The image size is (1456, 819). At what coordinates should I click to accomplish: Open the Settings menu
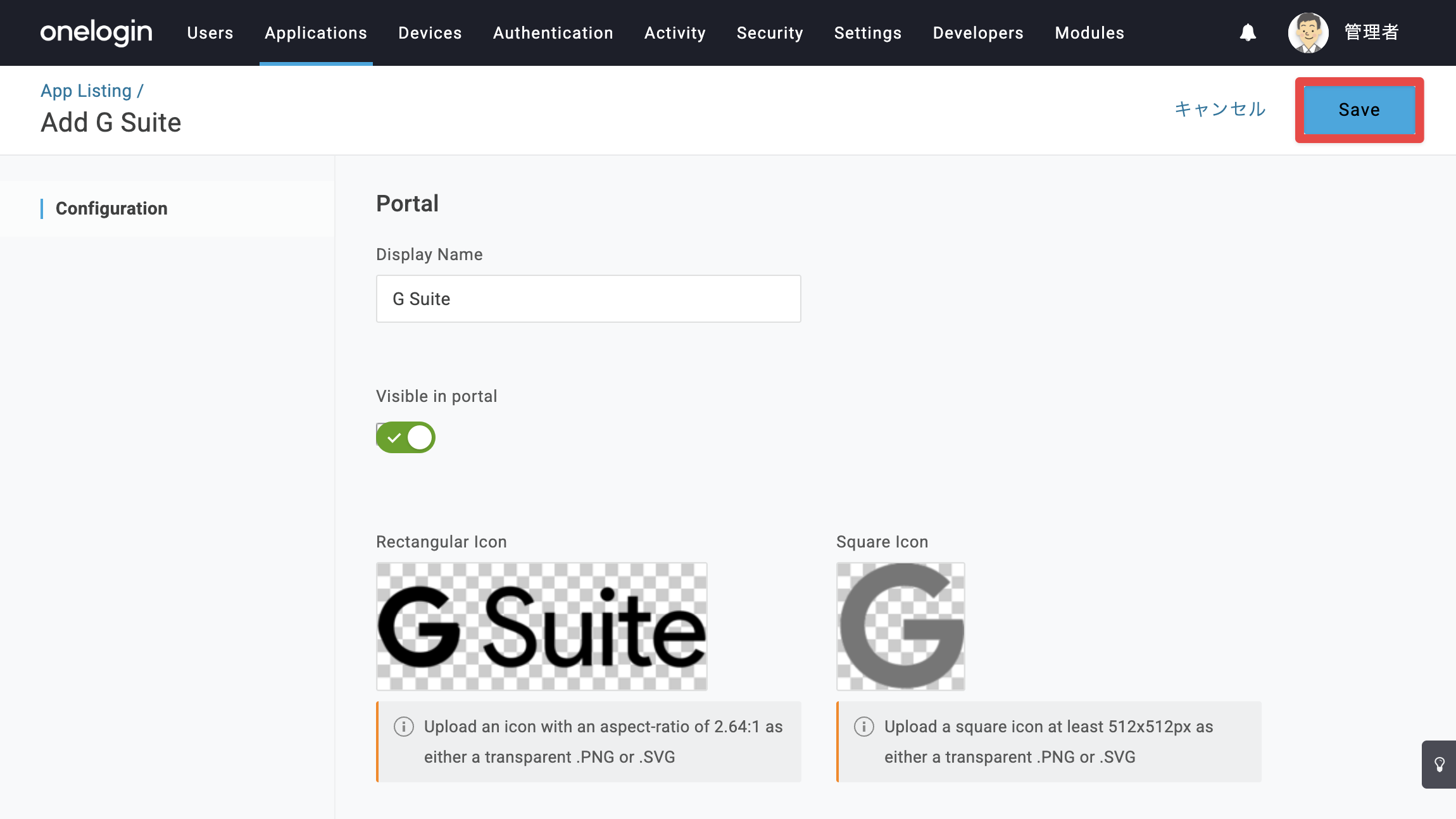click(x=868, y=33)
